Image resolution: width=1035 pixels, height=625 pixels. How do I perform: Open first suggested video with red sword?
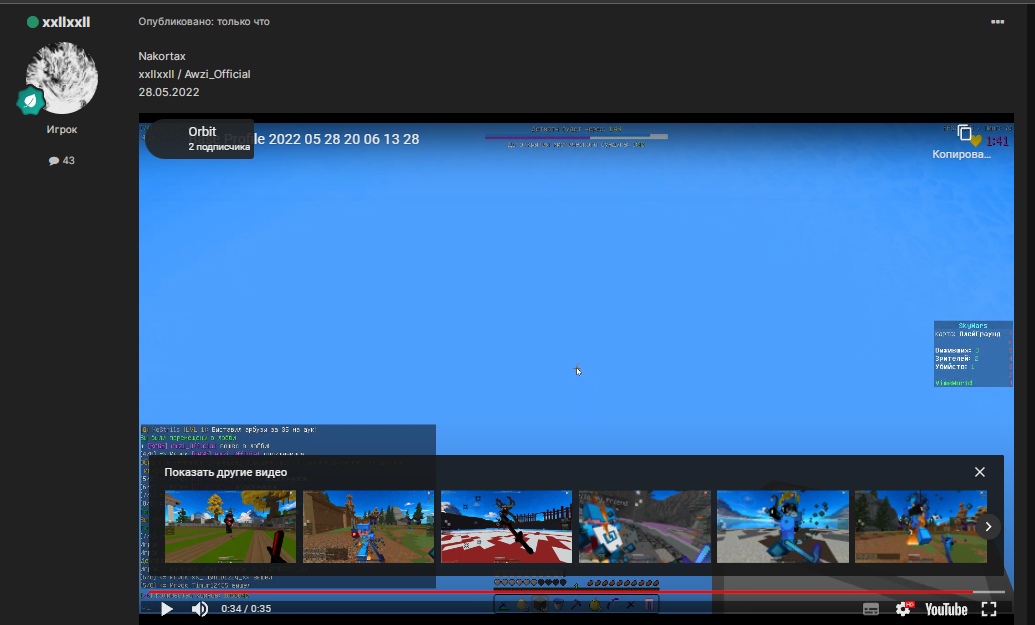(230, 526)
